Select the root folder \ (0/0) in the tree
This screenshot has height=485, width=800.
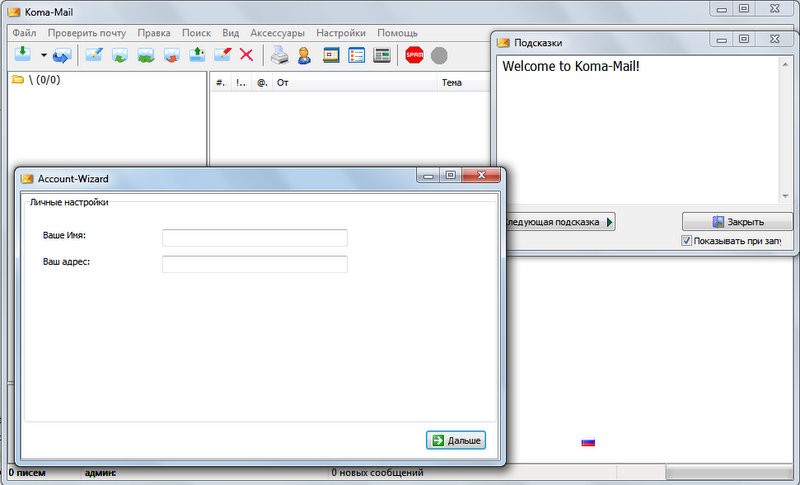pyautogui.click(x=36, y=80)
